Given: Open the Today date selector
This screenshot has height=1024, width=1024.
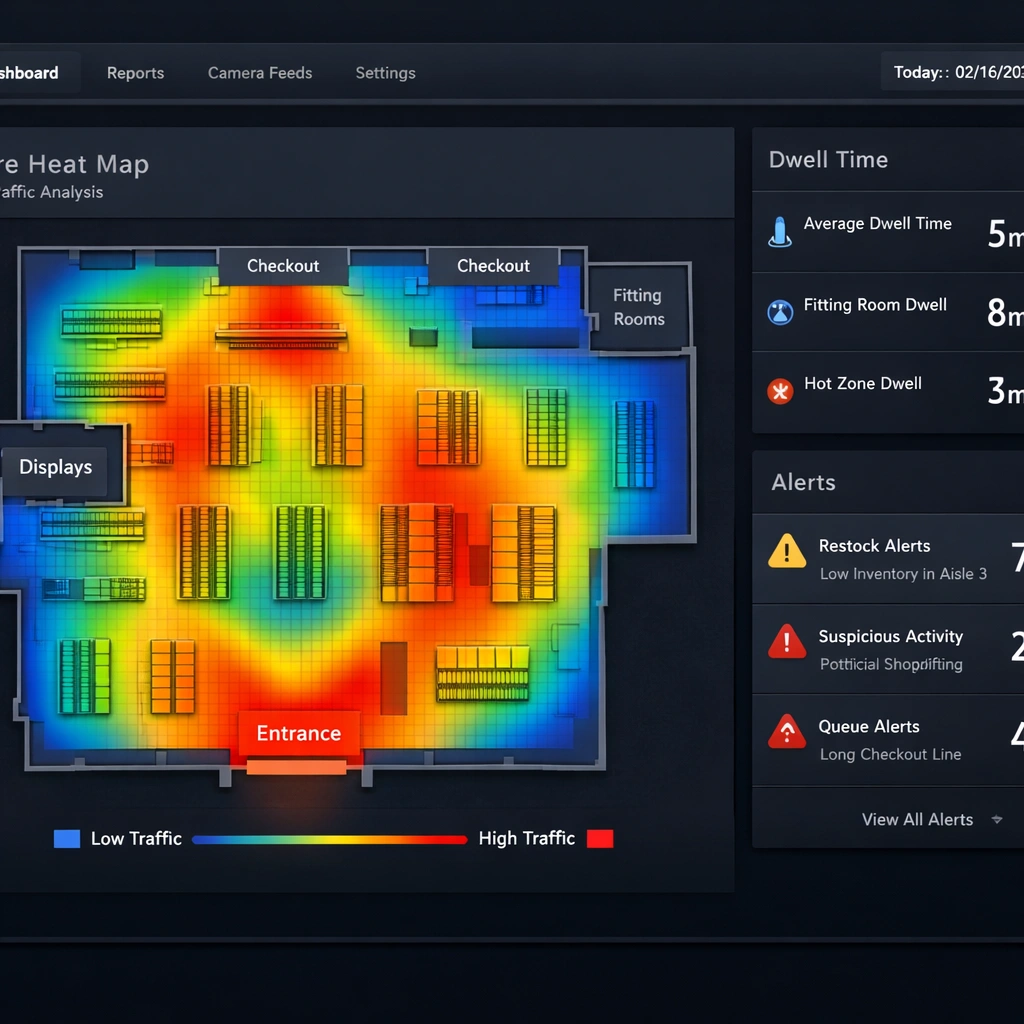Looking at the screenshot, I should tap(957, 73).
